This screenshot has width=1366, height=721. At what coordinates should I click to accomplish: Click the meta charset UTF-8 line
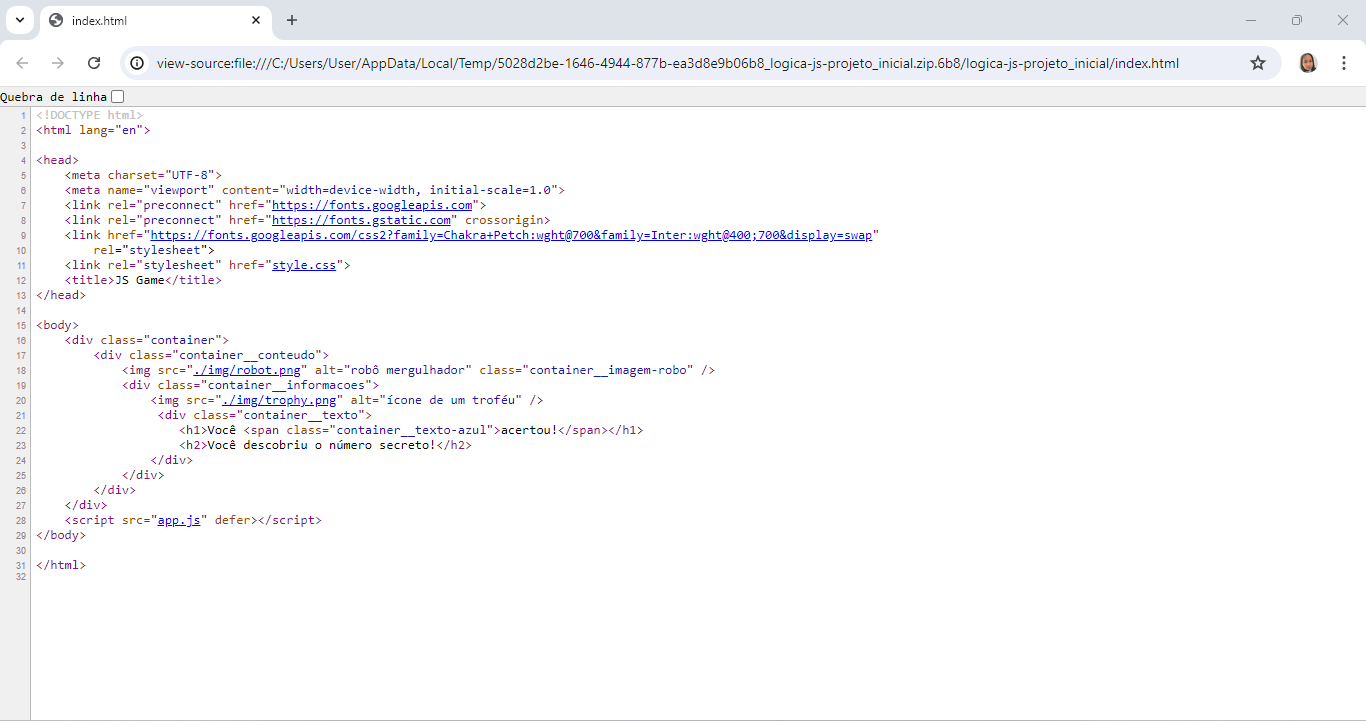pyautogui.click(x=143, y=175)
